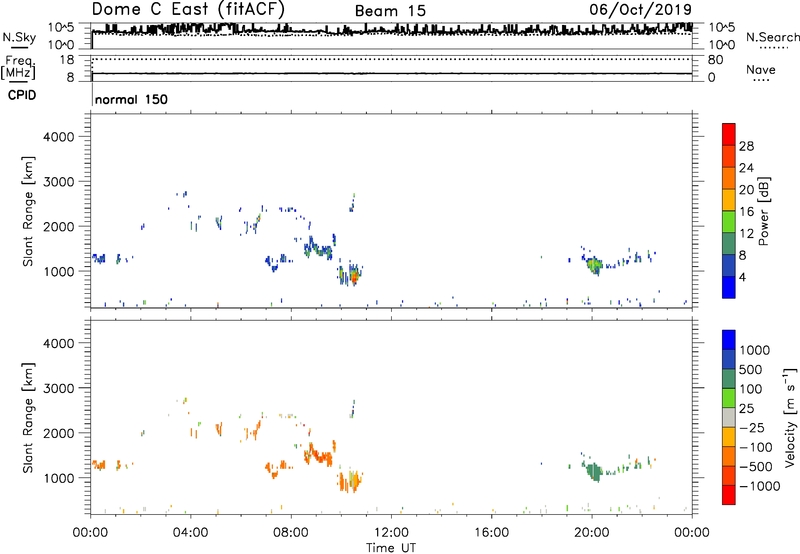Click the '20:00' time axis tick label
The width and height of the screenshot is (800, 554).
click(592, 533)
